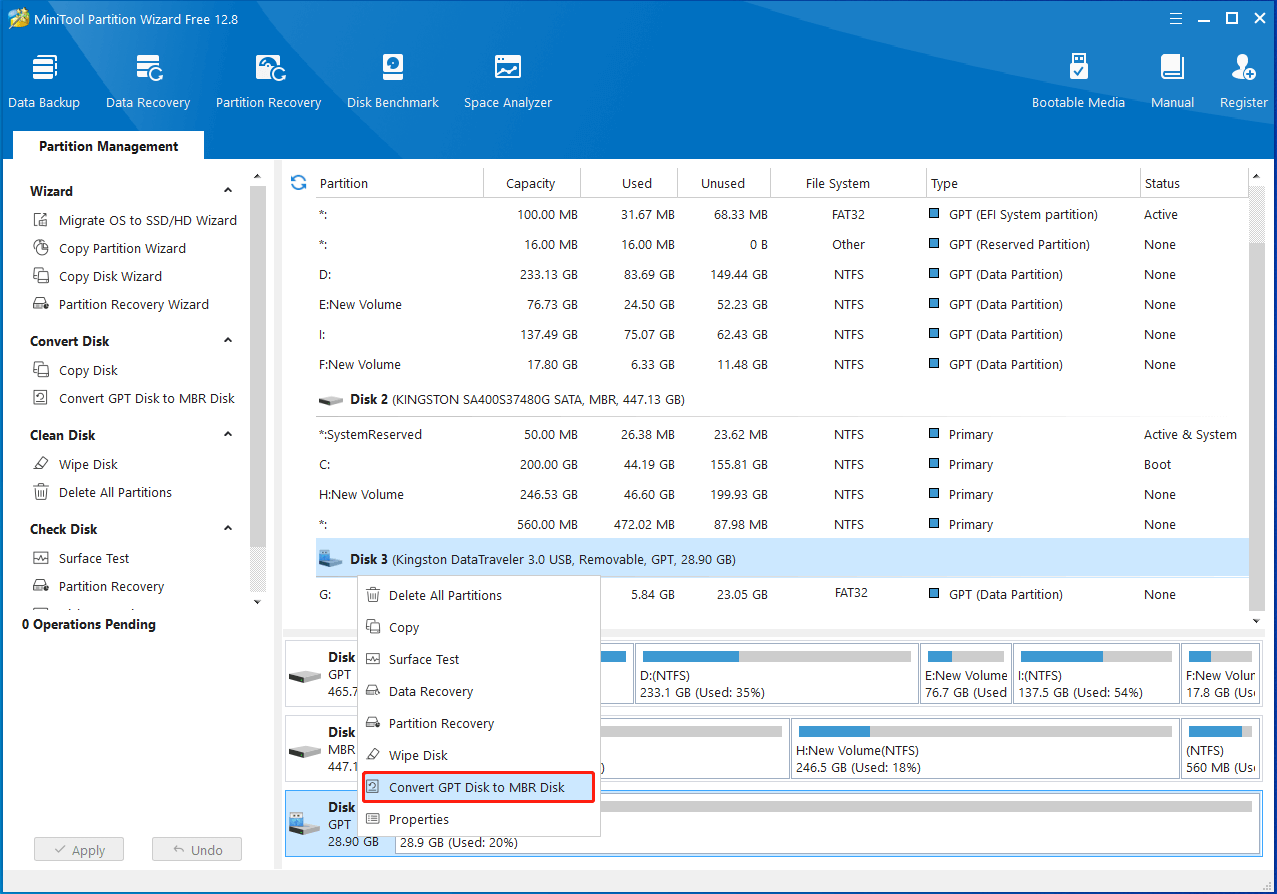The width and height of the screenshot is (1277, 894).
Task: Select the Disk 2 KINGSTON header row
Action: [x=782, y=400]
